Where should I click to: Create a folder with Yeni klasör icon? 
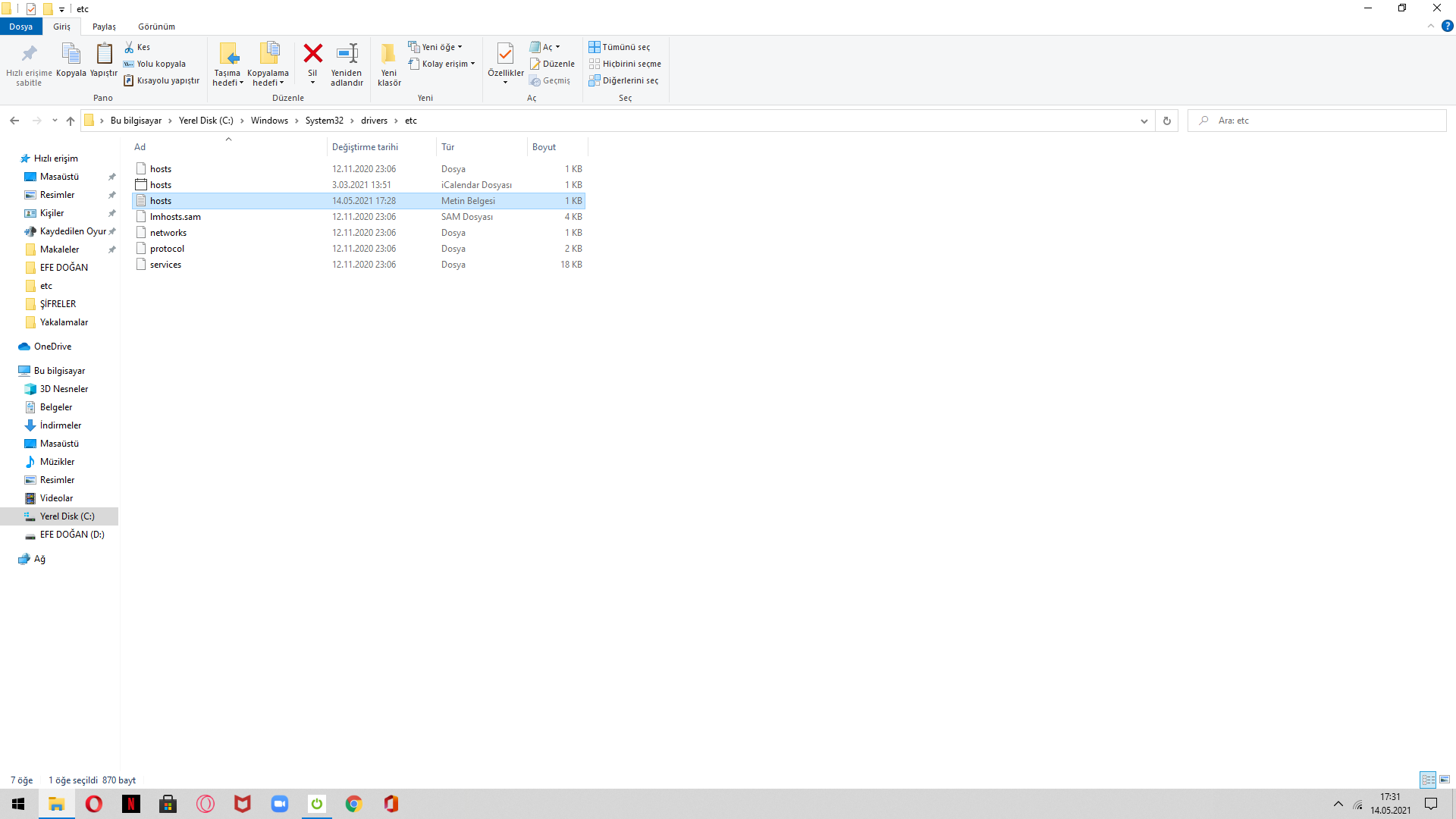[389, 55]
